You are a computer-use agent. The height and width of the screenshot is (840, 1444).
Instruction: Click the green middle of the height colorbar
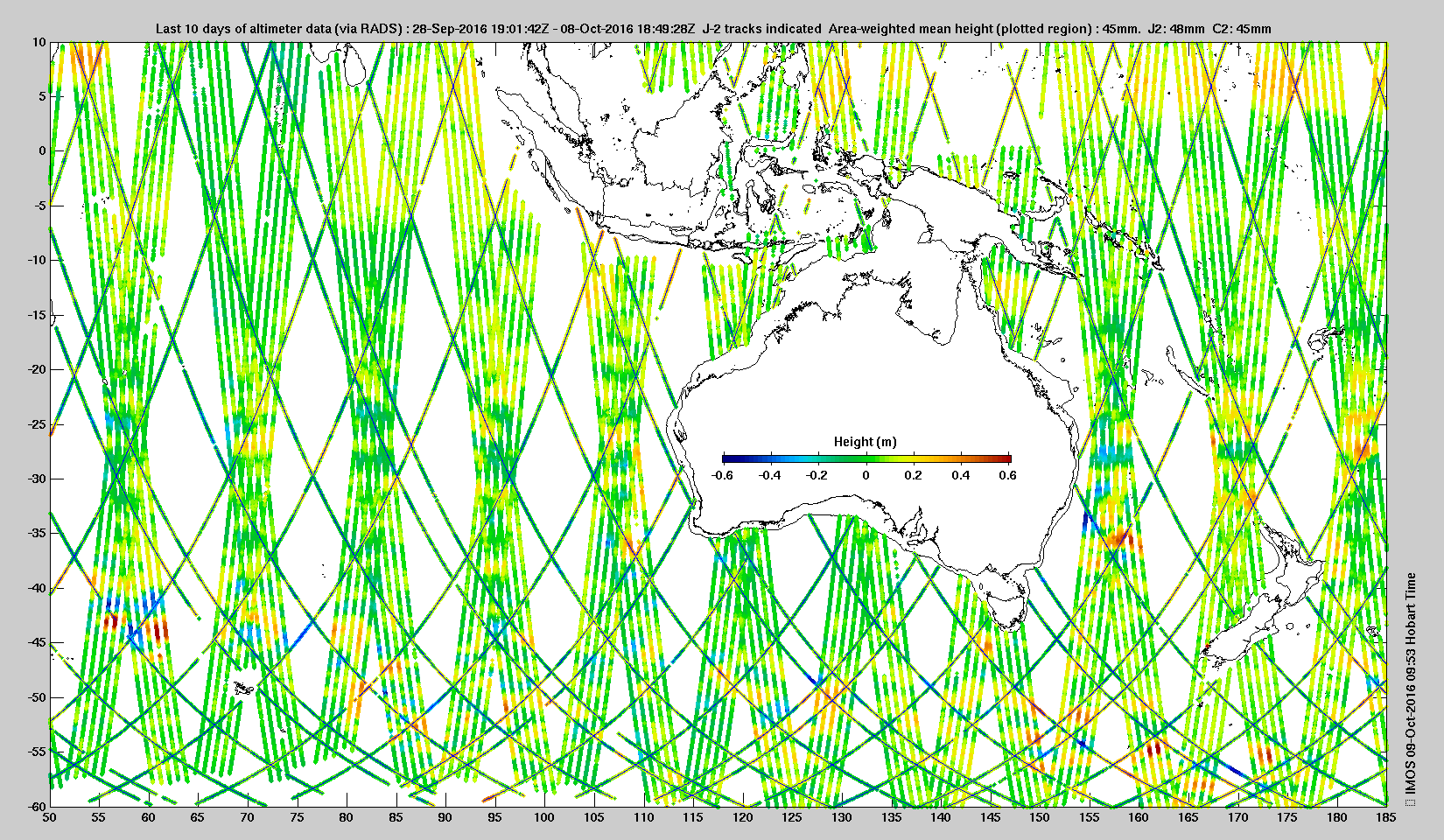(x=866, y=458)
